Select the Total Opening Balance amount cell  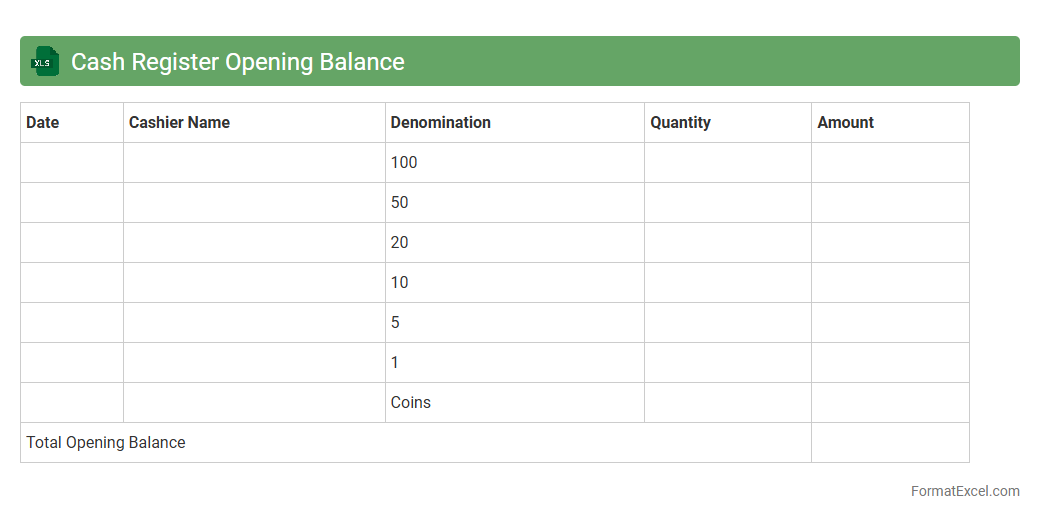click(x=890, y=442)
